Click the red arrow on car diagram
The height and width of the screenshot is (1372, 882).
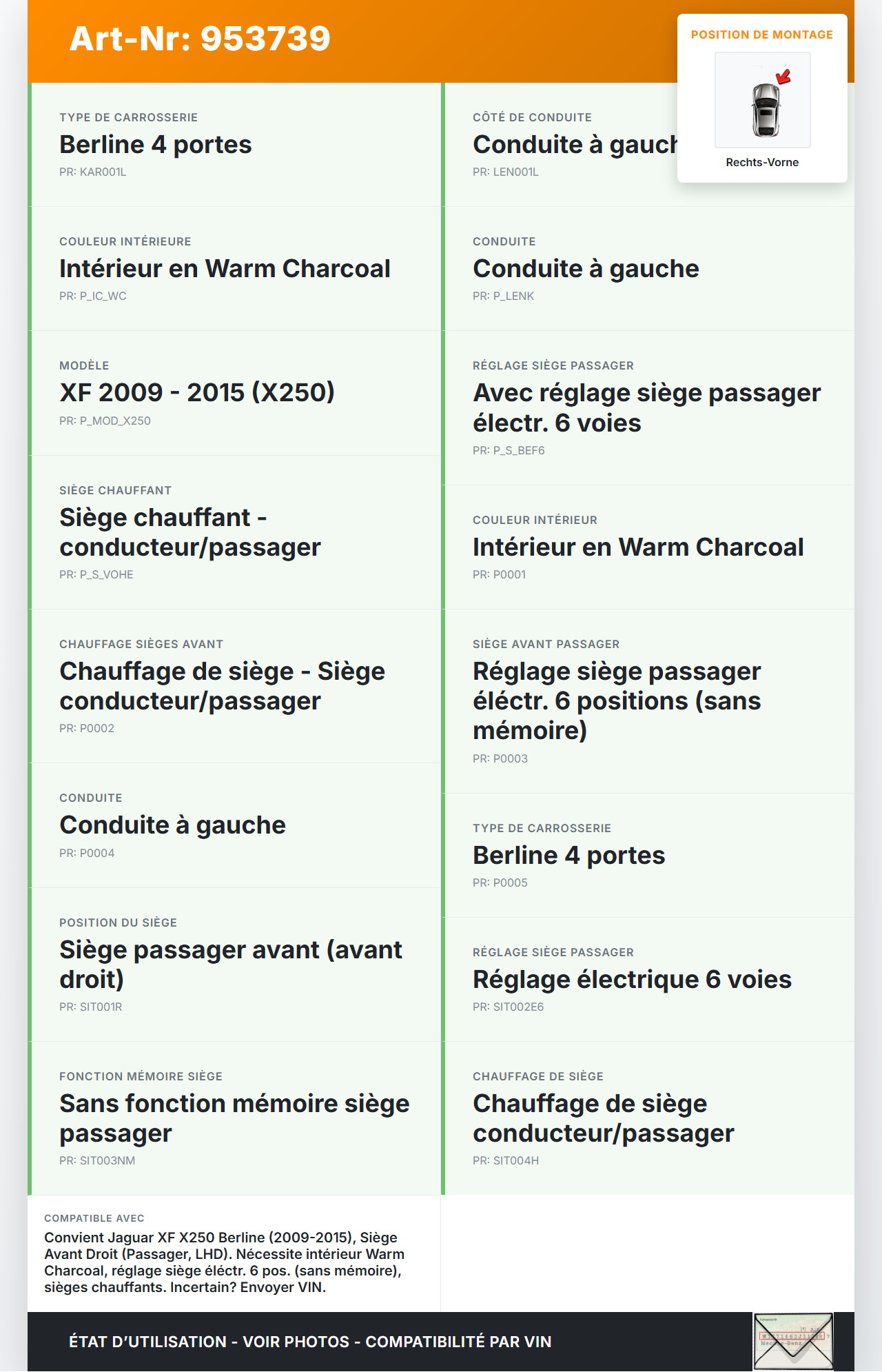click(783, 77)
